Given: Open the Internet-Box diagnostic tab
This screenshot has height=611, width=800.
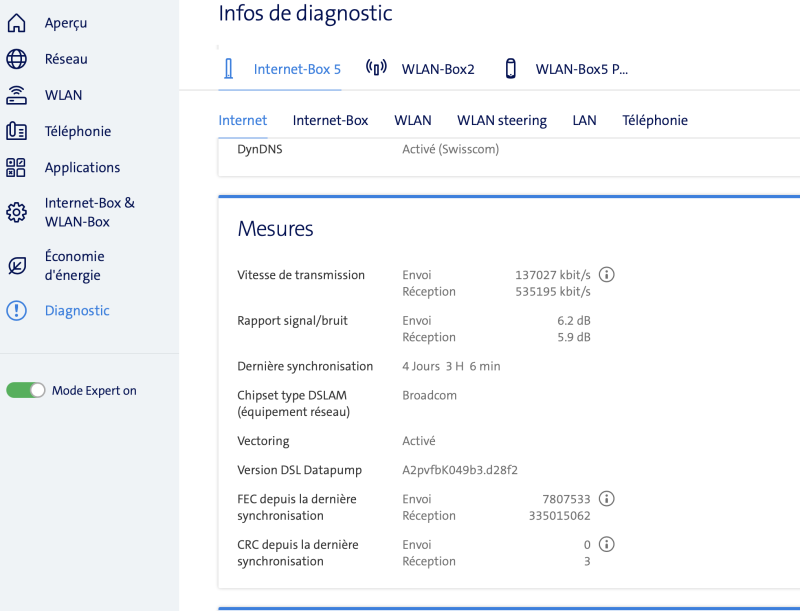Looking at the screenshot, I should [x=330, y=121].
